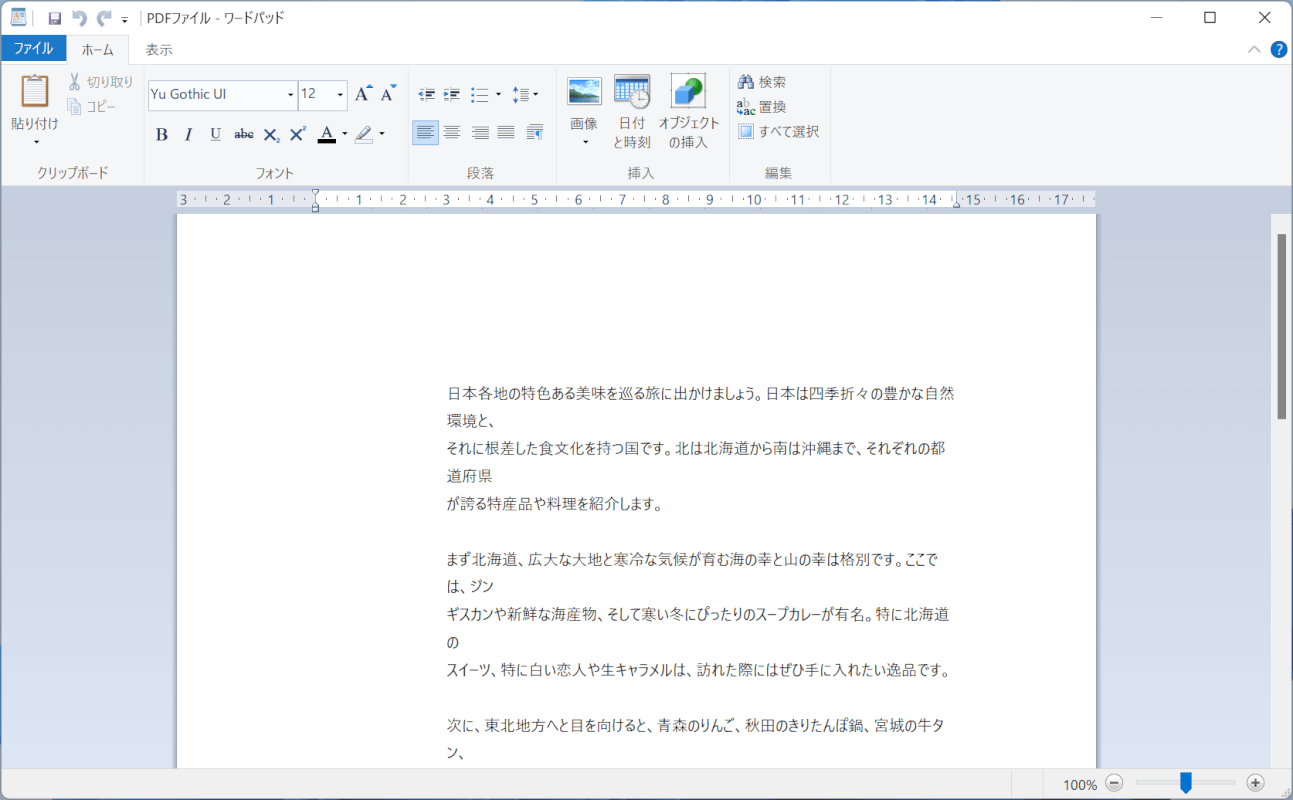Click 切り取り (cut) button
Image resolution: width=1293 pixels, height=800 pixels.
pyautogui.click(x=101, y=82)
